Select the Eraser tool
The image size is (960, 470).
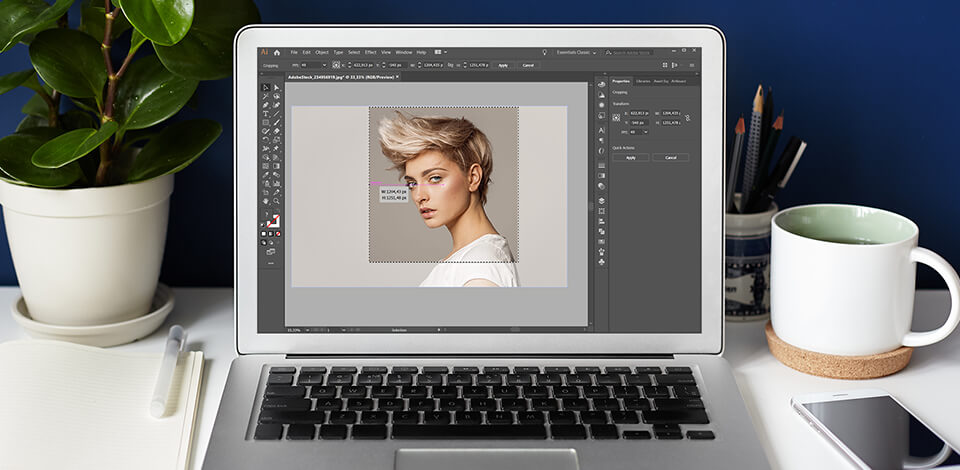coord(276,131)
